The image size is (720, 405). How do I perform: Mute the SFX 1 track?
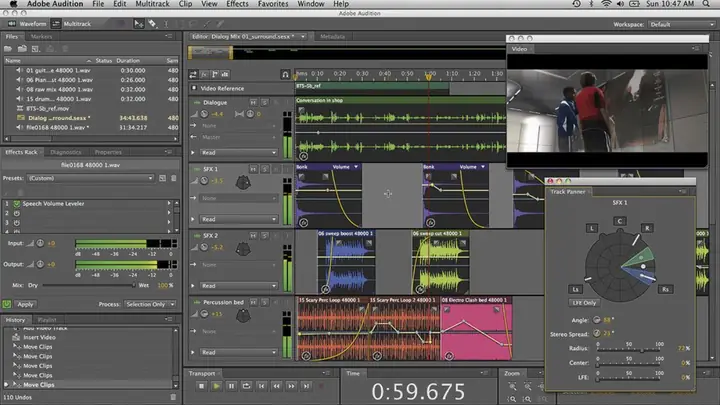click(x=253, y=169)
